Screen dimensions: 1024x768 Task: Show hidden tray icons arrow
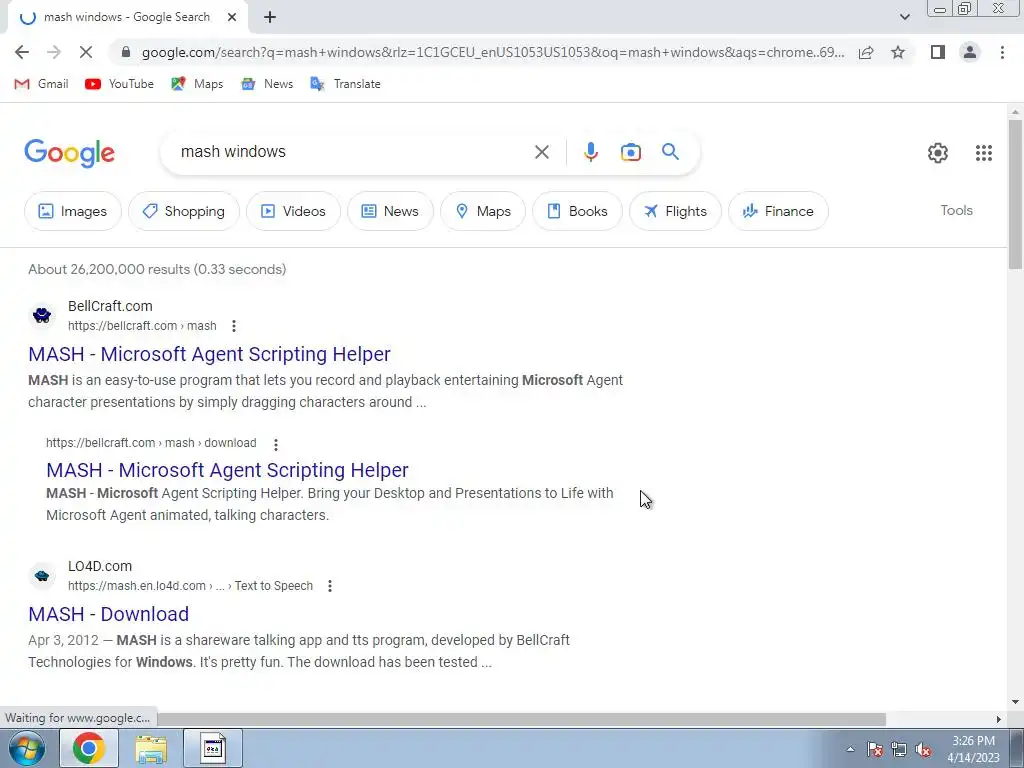[850, 749]
